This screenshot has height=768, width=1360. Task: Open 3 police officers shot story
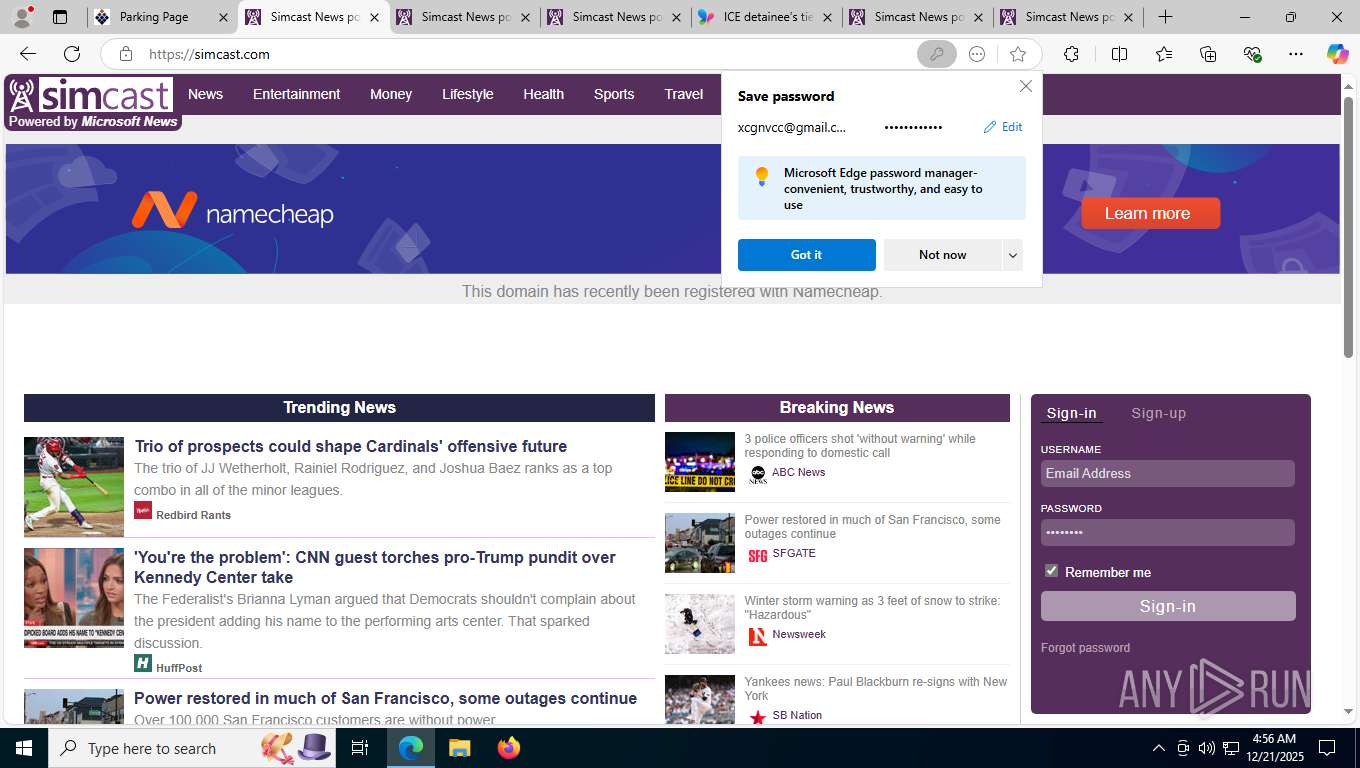[860, 446]
